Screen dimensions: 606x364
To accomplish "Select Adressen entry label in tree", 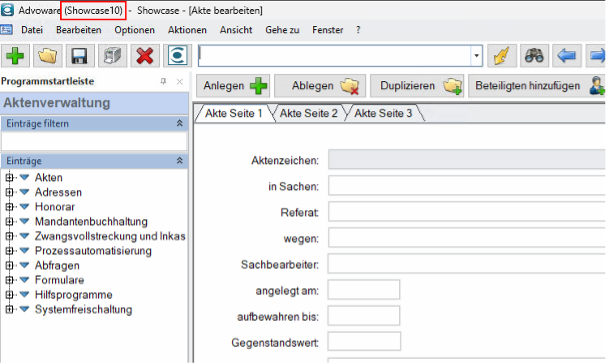I will [x=58, y=192].
